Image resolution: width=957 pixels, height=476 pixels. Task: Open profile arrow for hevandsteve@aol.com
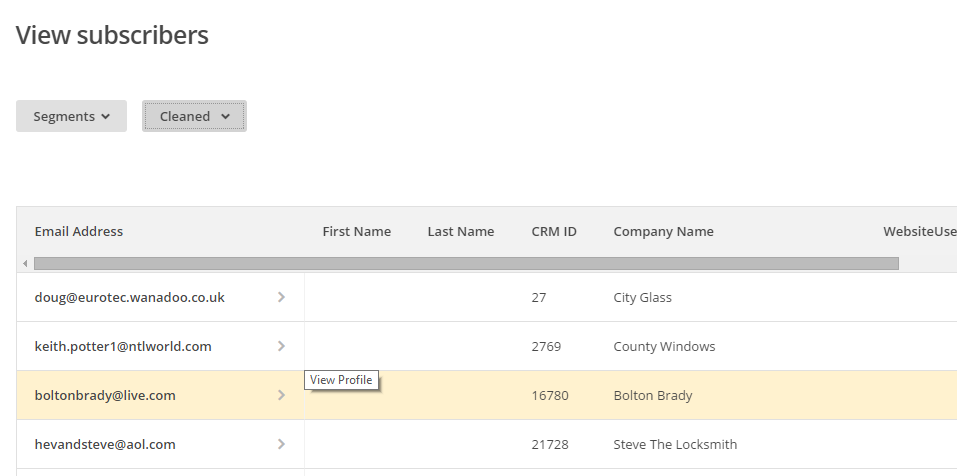click(281, 444)
